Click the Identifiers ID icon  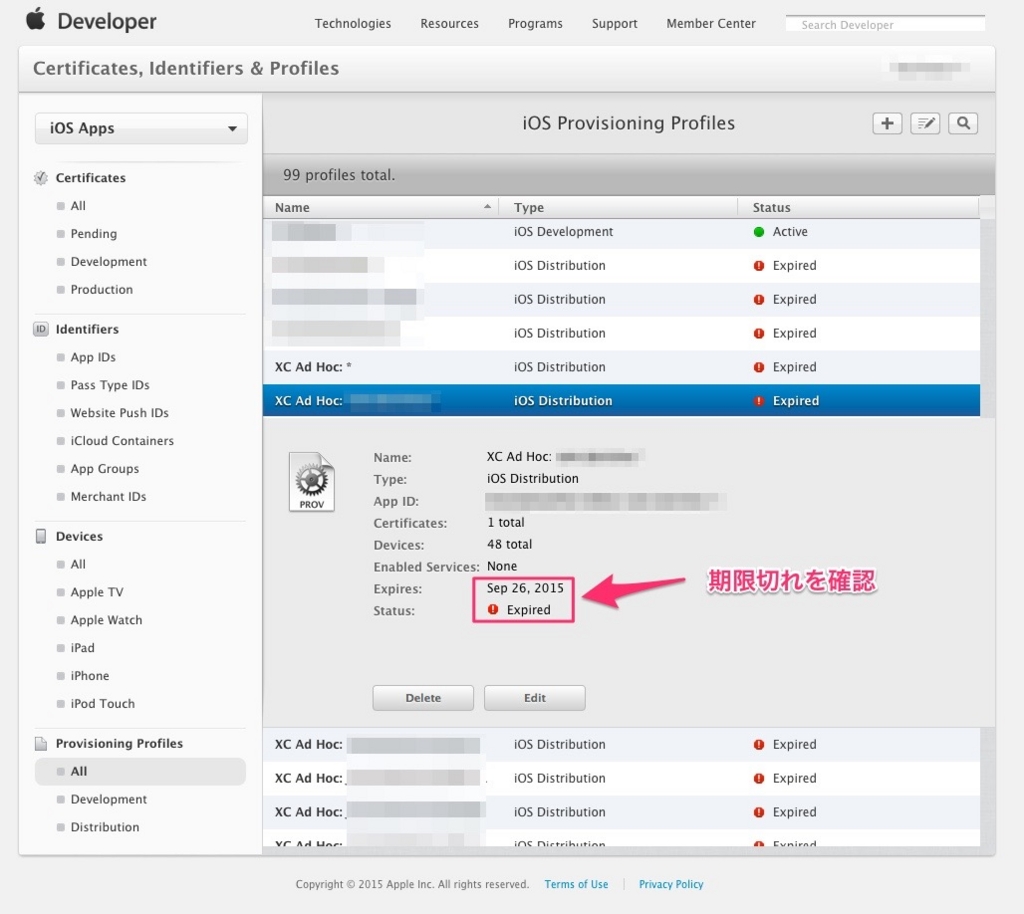tap(40, 329)
